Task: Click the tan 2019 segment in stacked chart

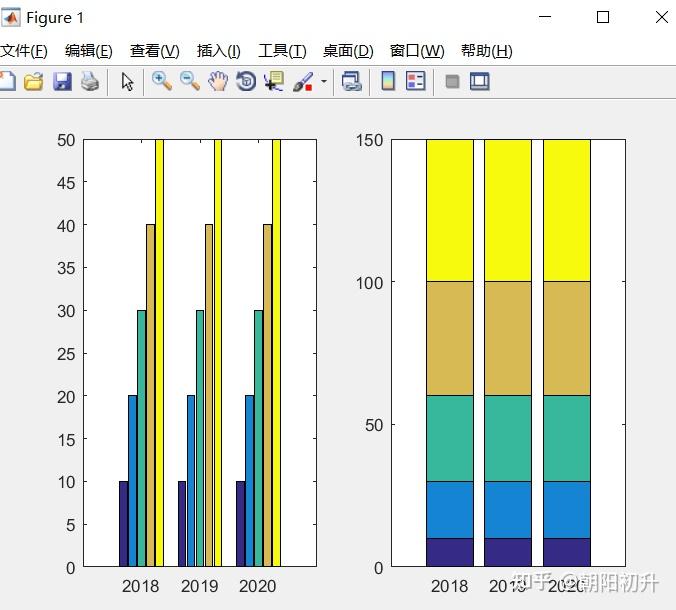Action: click(508, 338)
